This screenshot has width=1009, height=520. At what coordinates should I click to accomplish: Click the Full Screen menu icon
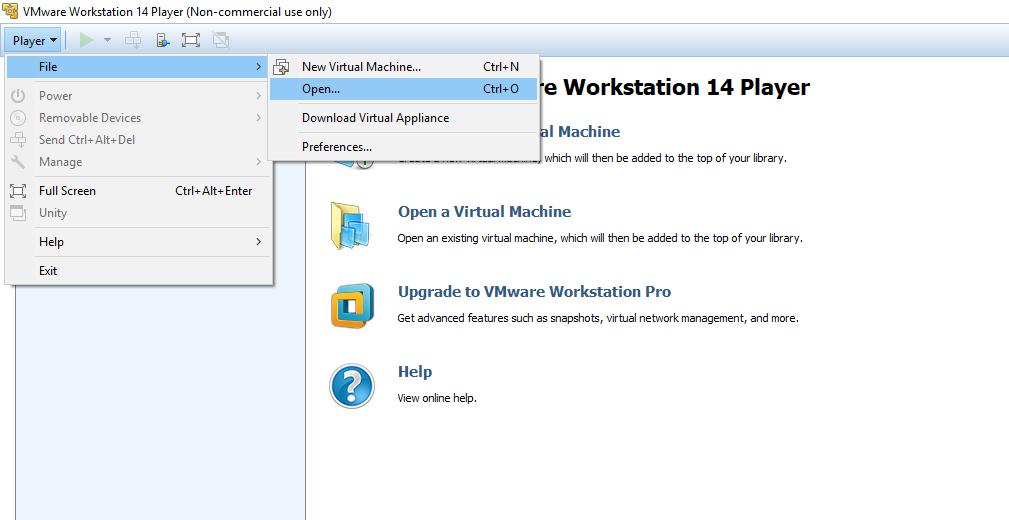point(18,191)
